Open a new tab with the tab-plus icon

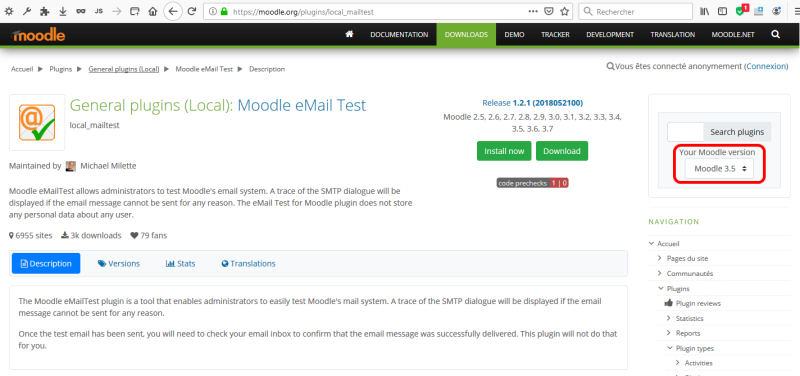[134, 11]
